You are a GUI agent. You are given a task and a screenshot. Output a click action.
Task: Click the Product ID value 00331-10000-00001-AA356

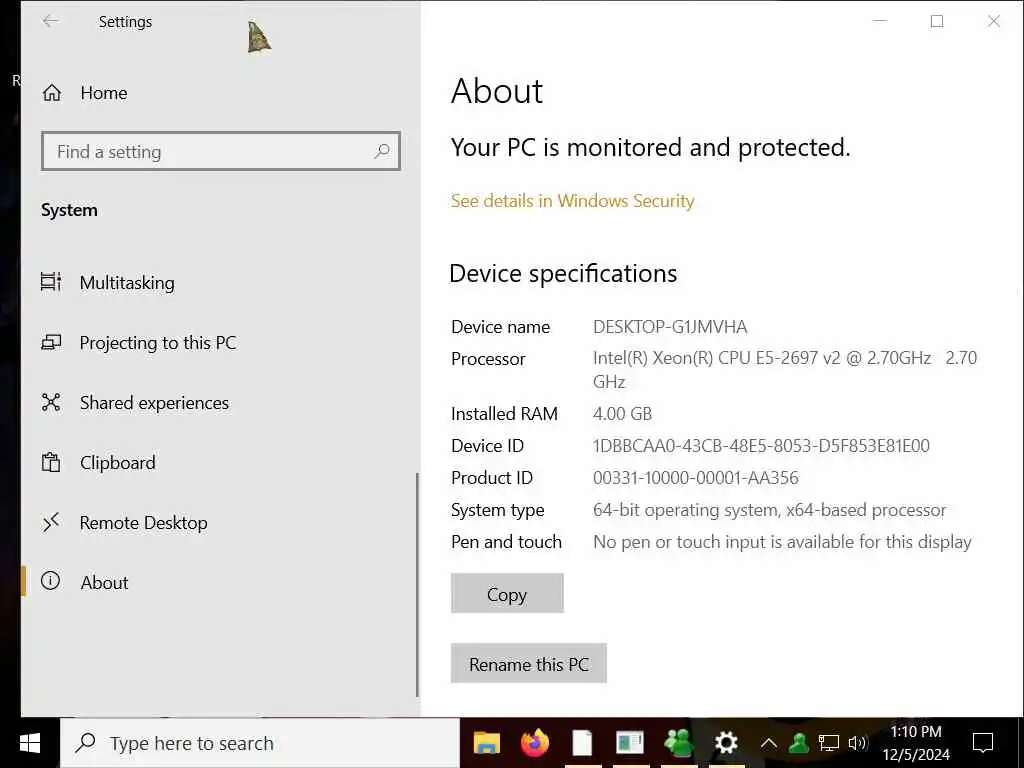[696, 478]
